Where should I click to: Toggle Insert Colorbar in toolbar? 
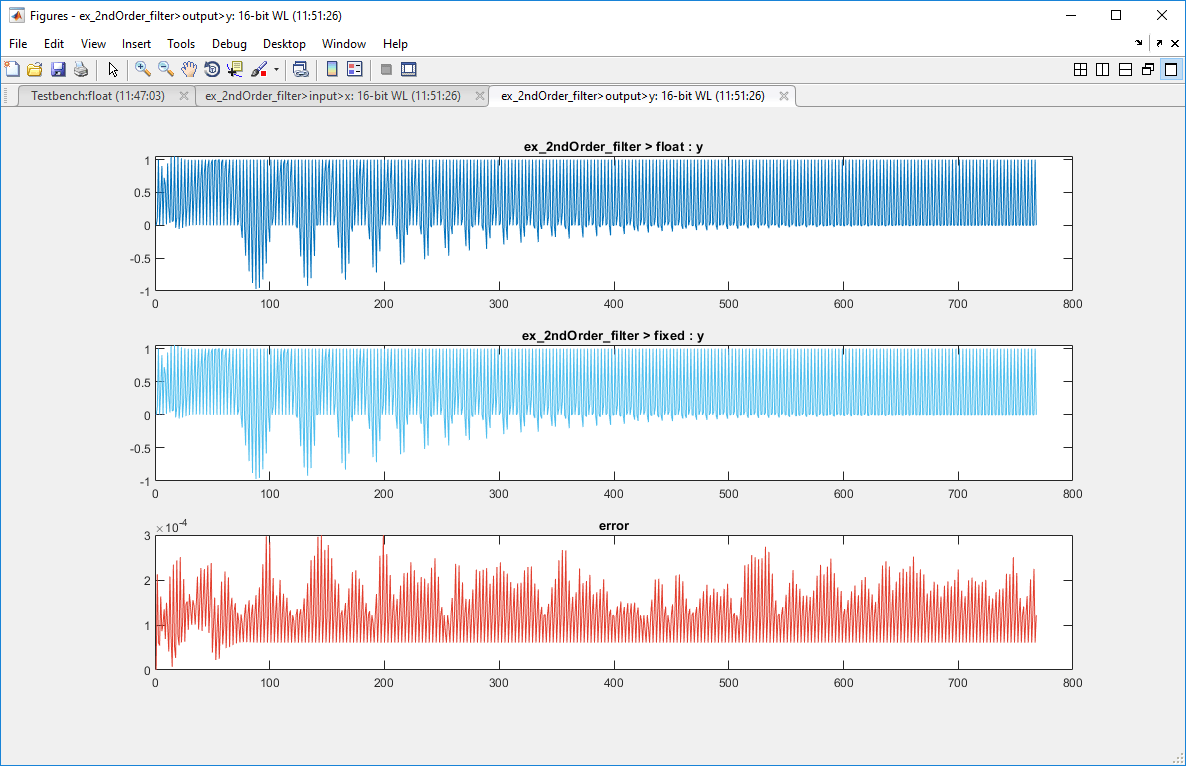pyautogui.click(x=332, y=69)
